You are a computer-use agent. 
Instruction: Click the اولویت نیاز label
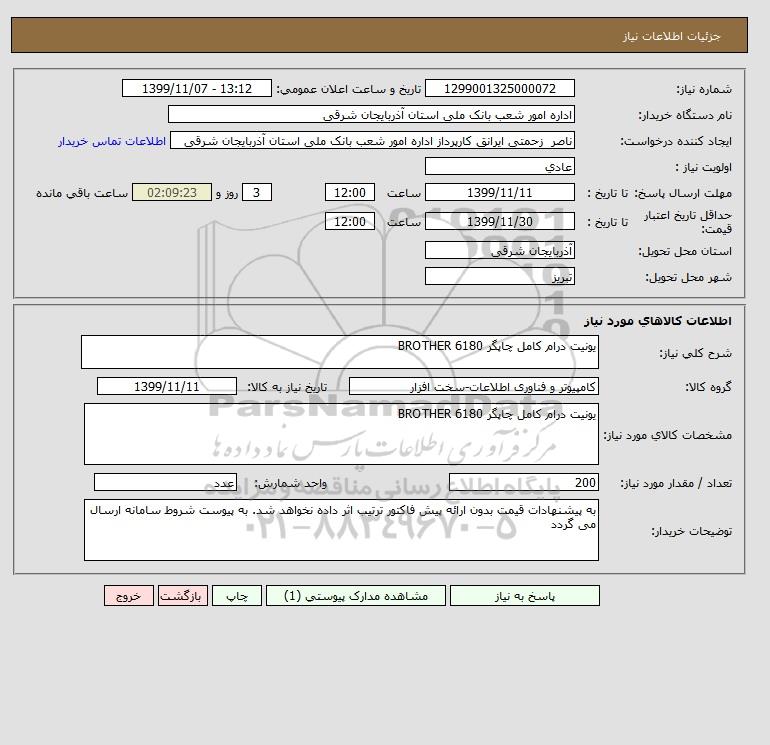coord(703,167)
